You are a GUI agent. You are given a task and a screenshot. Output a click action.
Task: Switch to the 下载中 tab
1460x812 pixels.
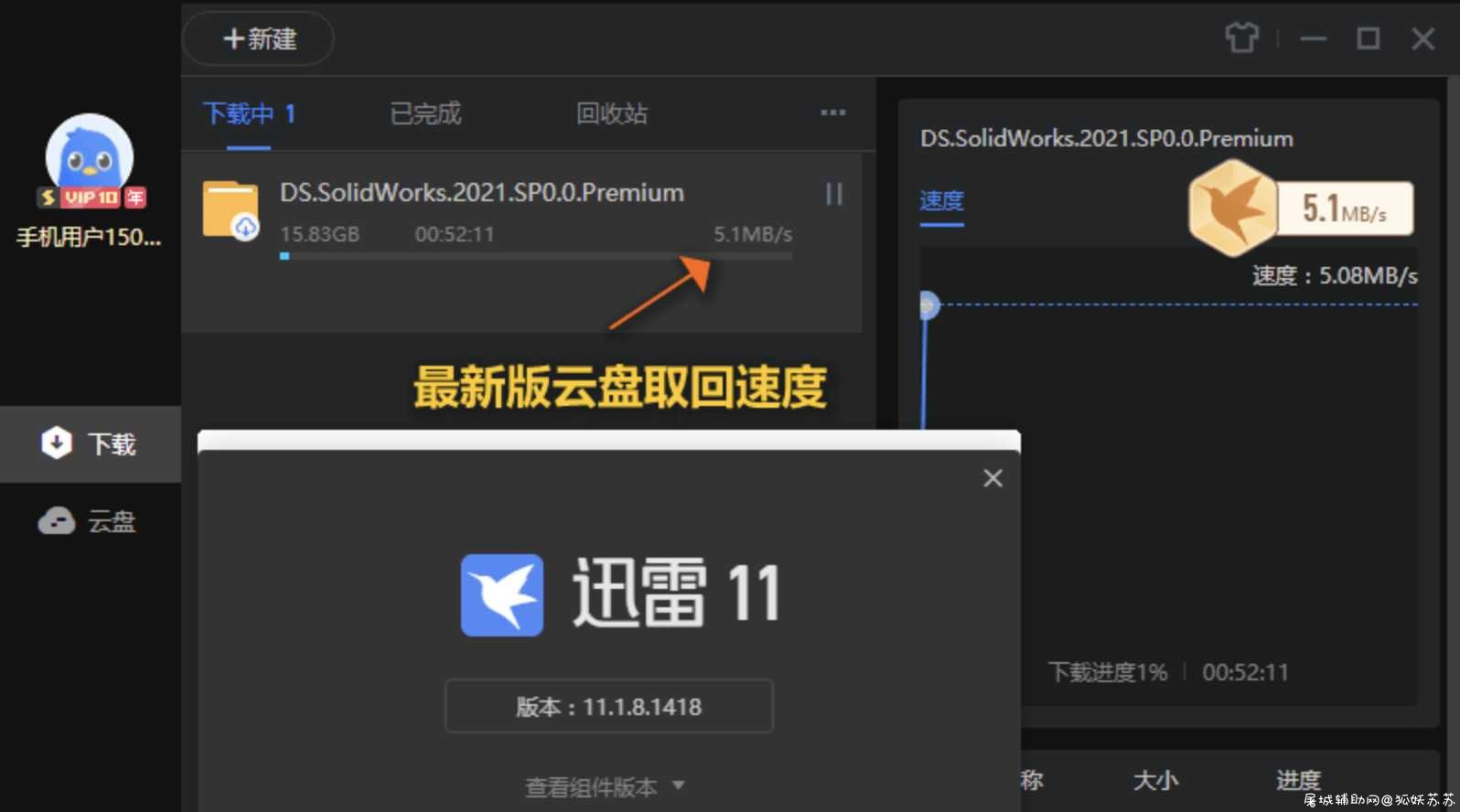pos(249,114)
